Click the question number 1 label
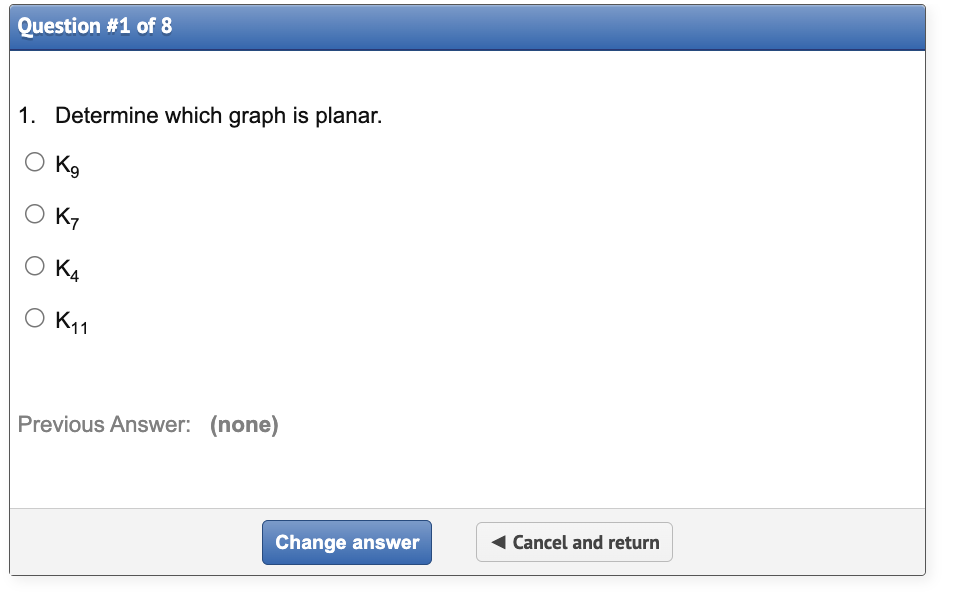954x598 pixels. [x=23, y=115]
